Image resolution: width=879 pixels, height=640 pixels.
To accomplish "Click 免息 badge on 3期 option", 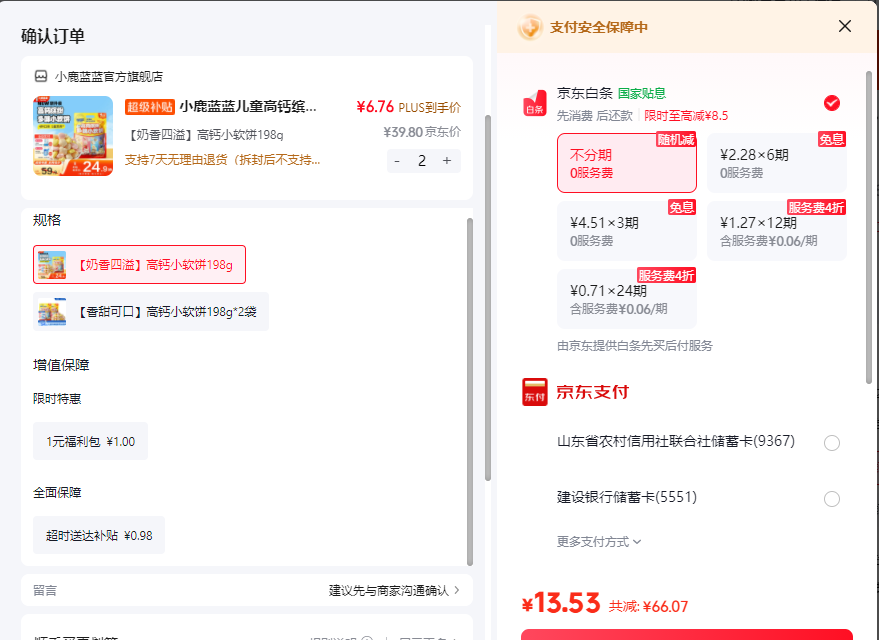I will point(682,208).
